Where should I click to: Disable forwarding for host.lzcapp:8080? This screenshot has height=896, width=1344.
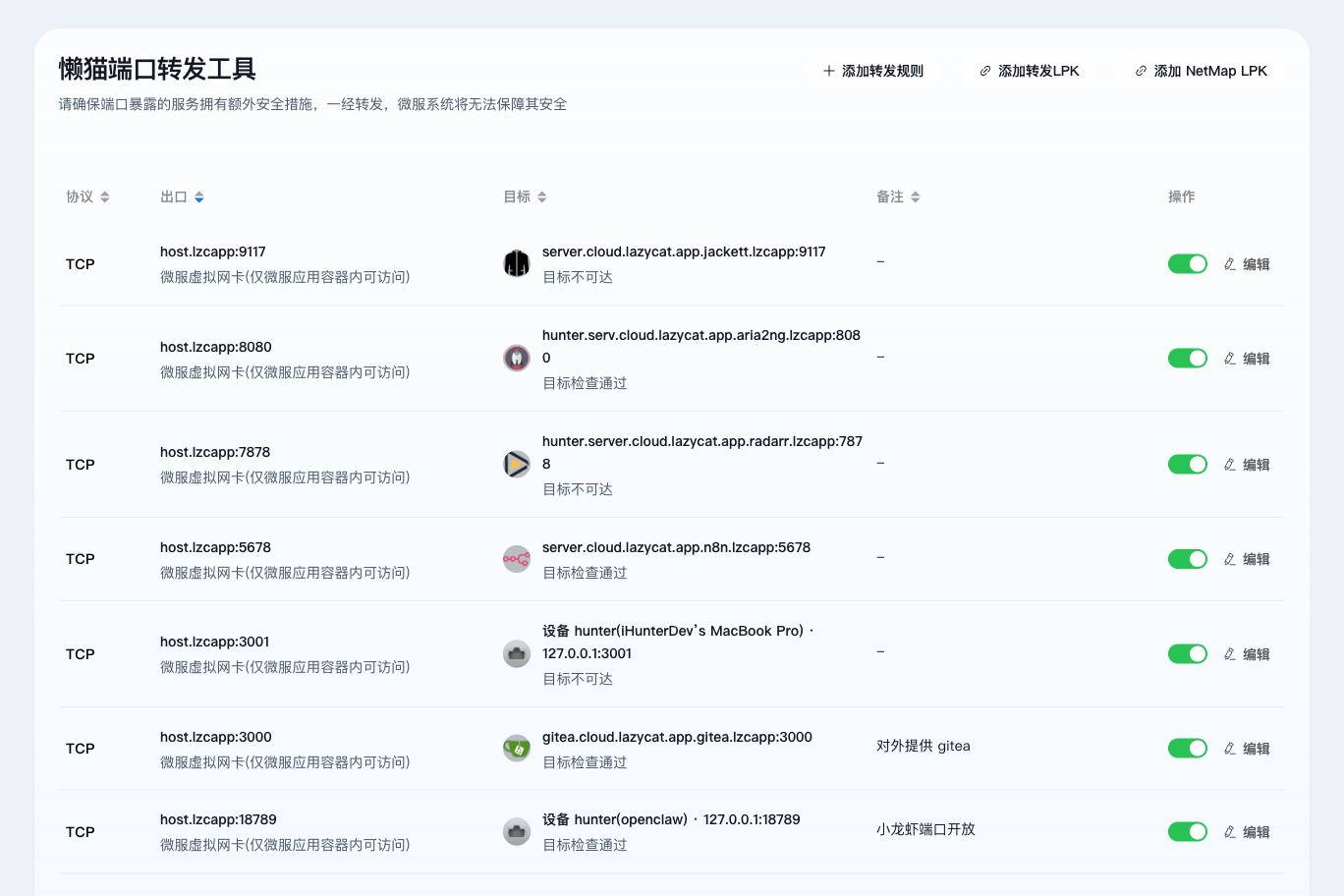pyautogui.click(x=1188, y=359)
